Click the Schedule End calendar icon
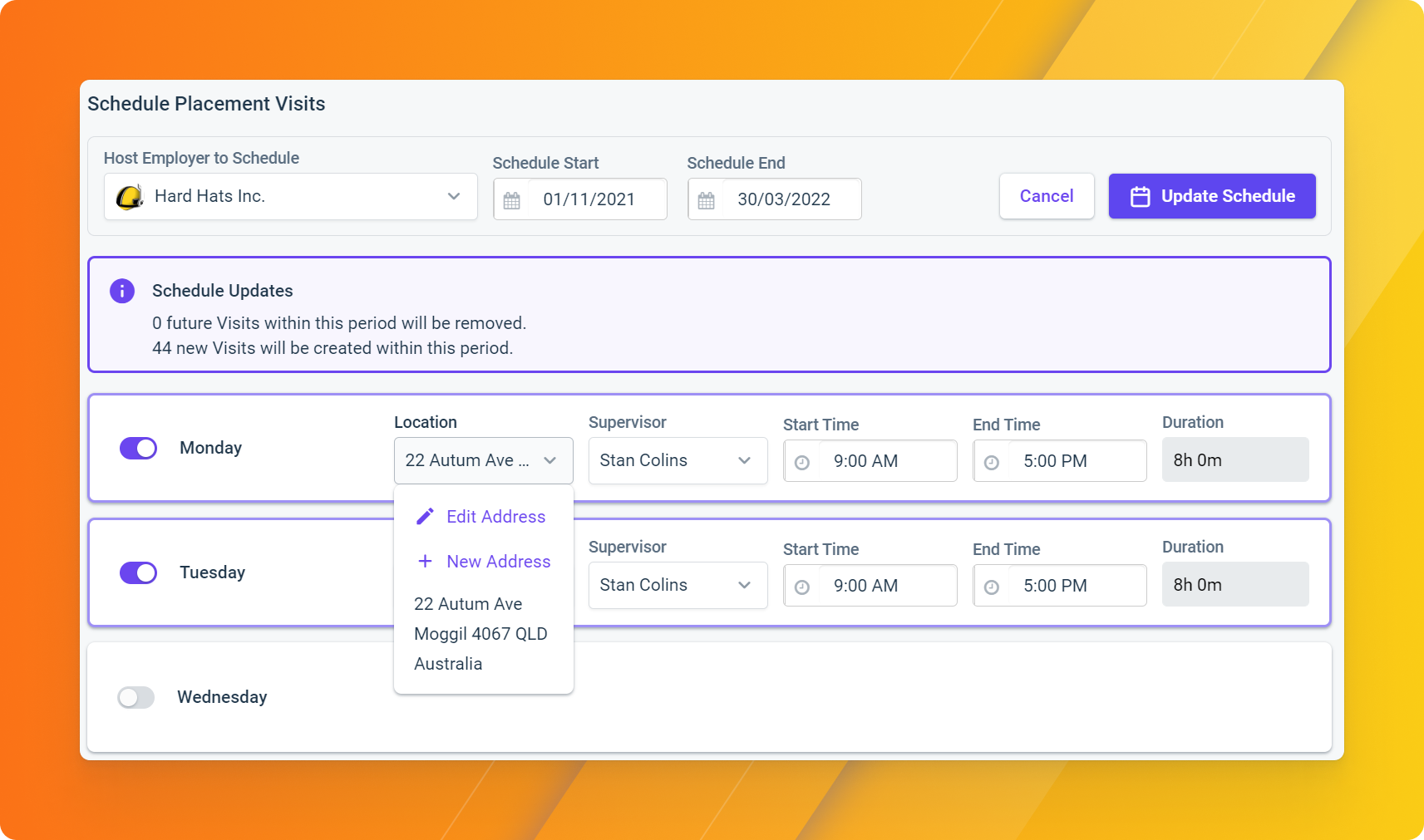The image size is (1424, 840). pos(707,200)
